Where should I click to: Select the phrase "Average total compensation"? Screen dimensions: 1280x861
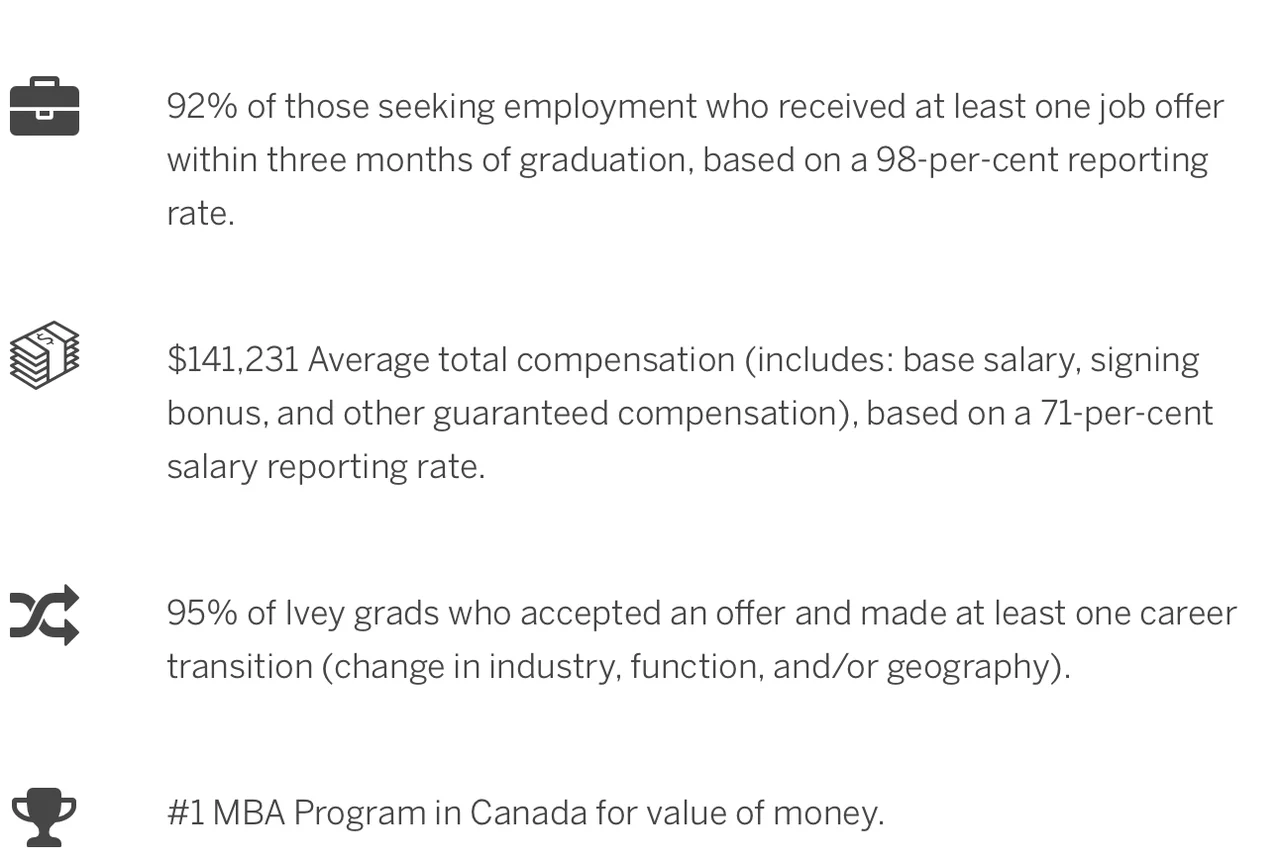coord(520,360)
